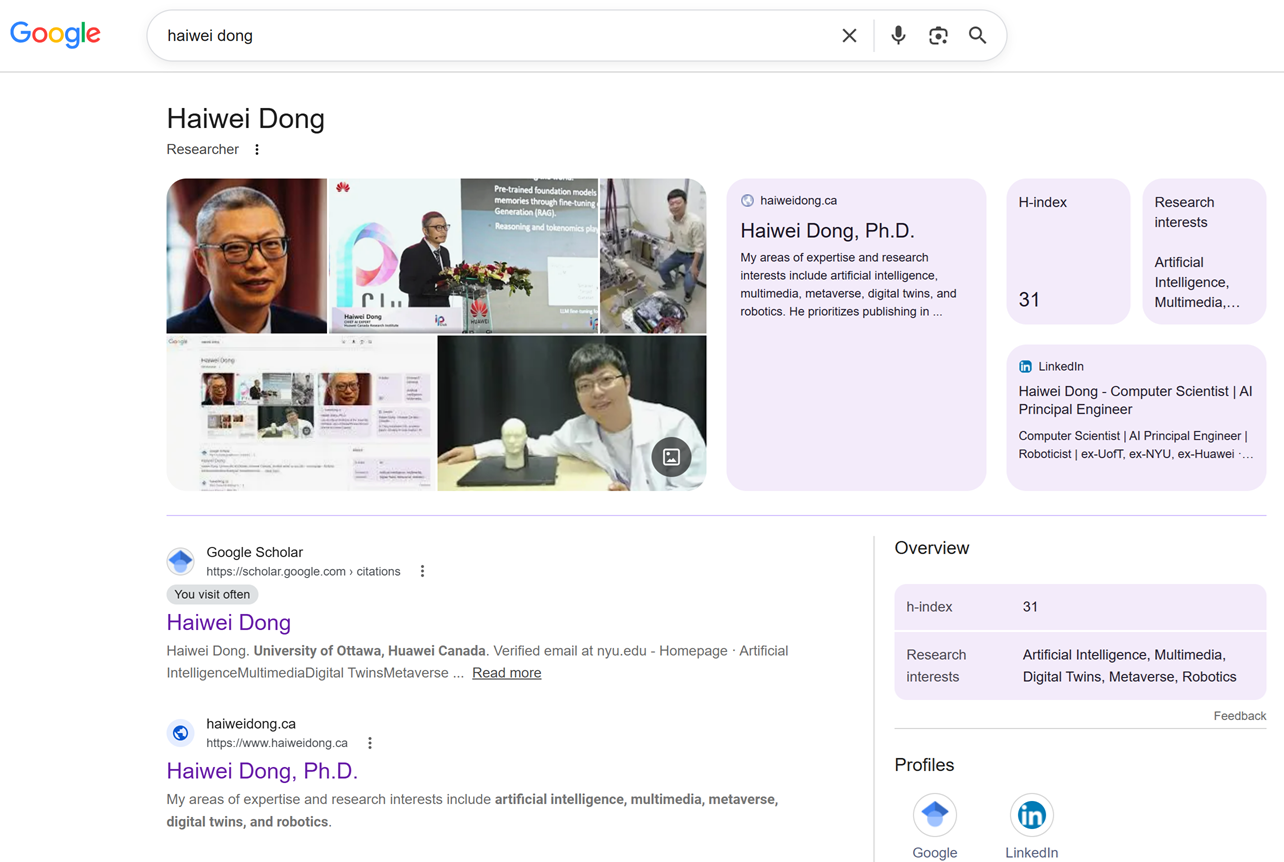Click the 'You visit often' label

coord(212,594)
